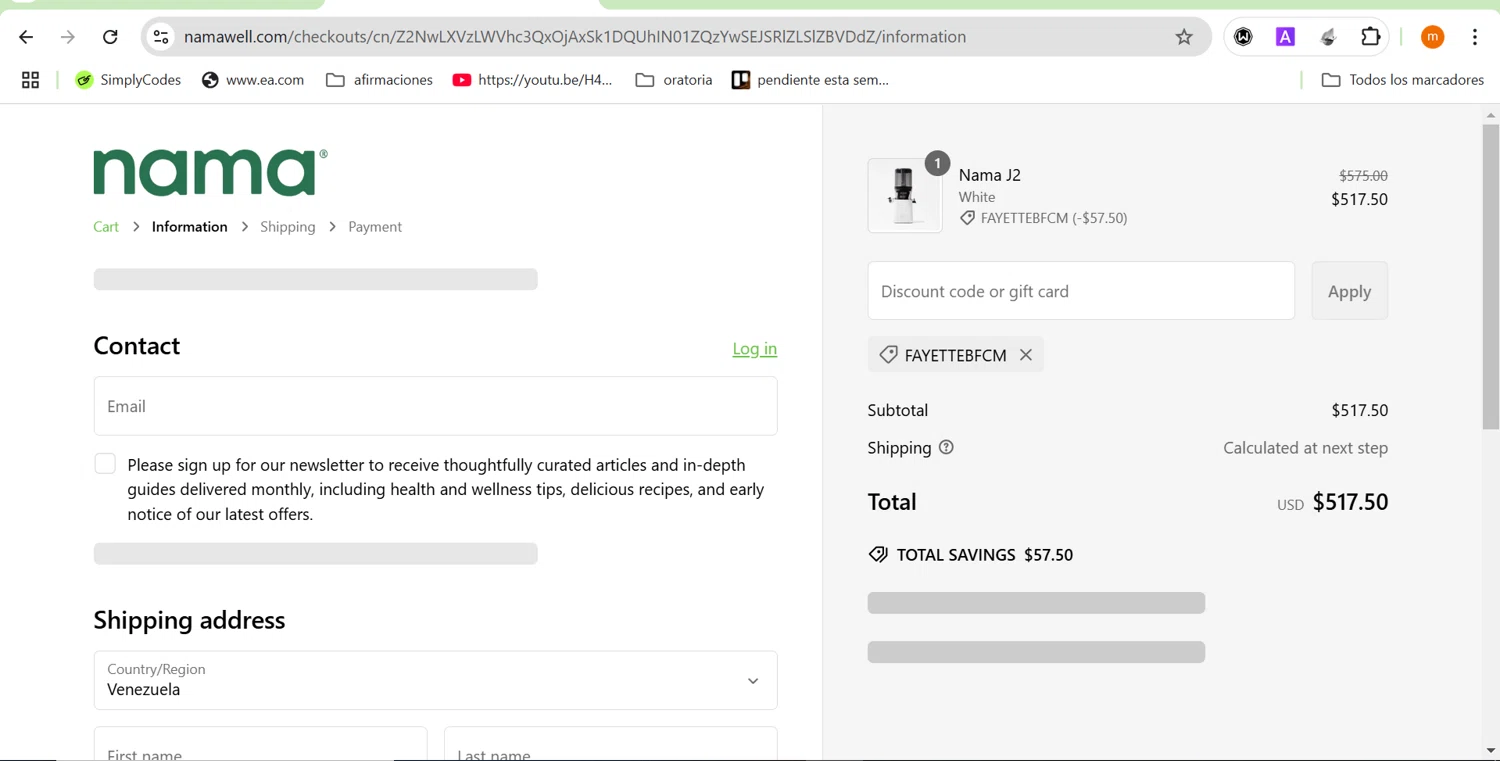Expand the Country/Region dropdown
Screen dimensions: 1500x761
tap(435, 680)
